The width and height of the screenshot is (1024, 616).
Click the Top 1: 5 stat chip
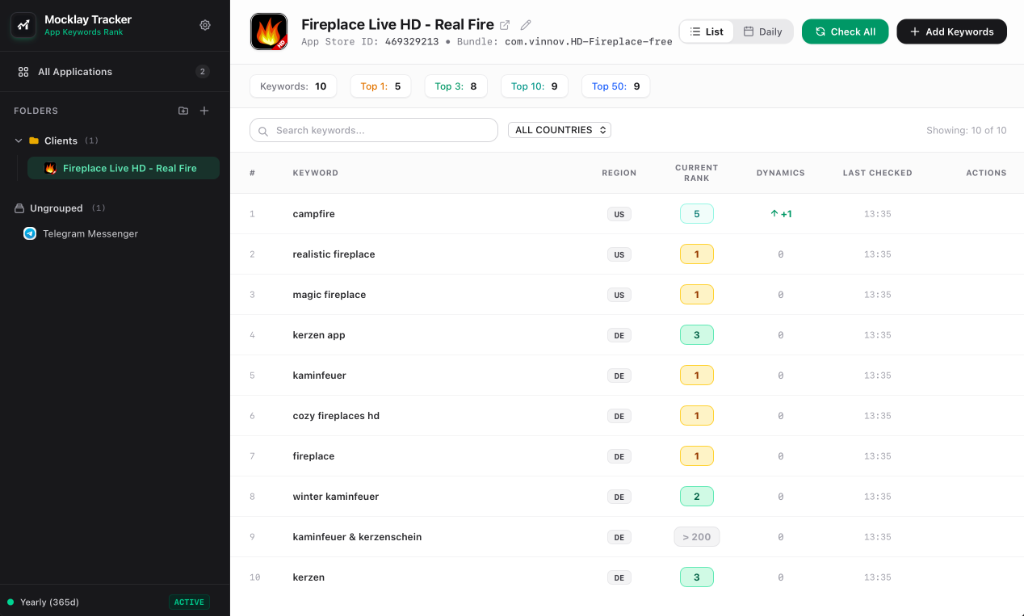[381, 86]
